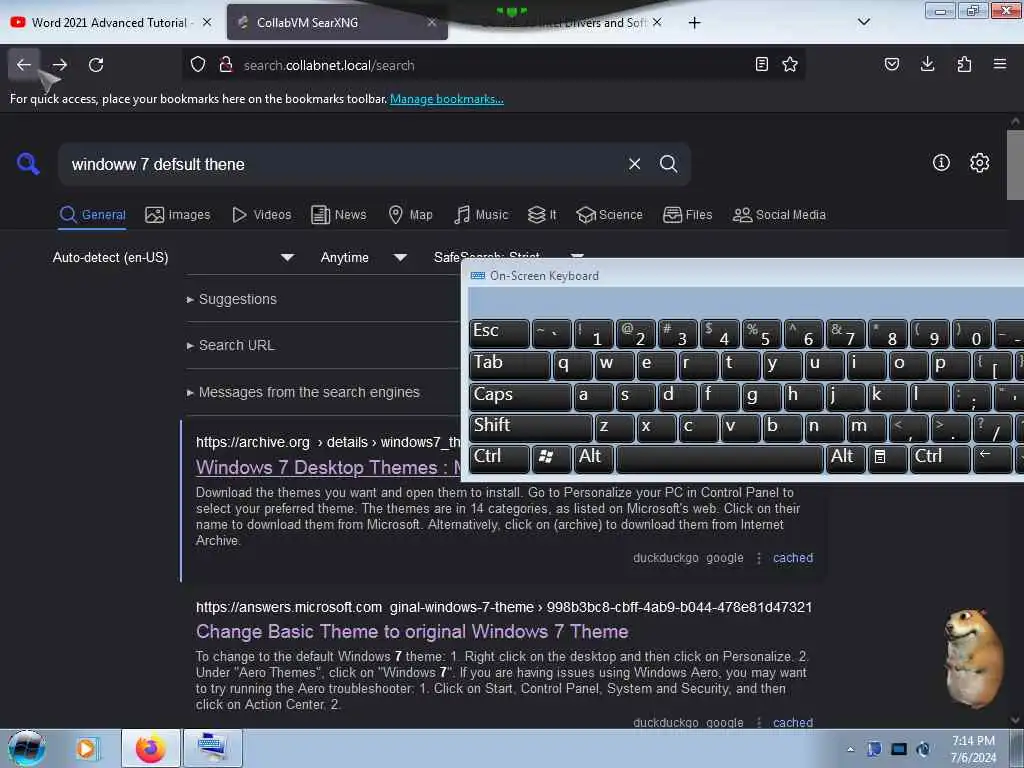Go back using the browser back arrow

24,65
